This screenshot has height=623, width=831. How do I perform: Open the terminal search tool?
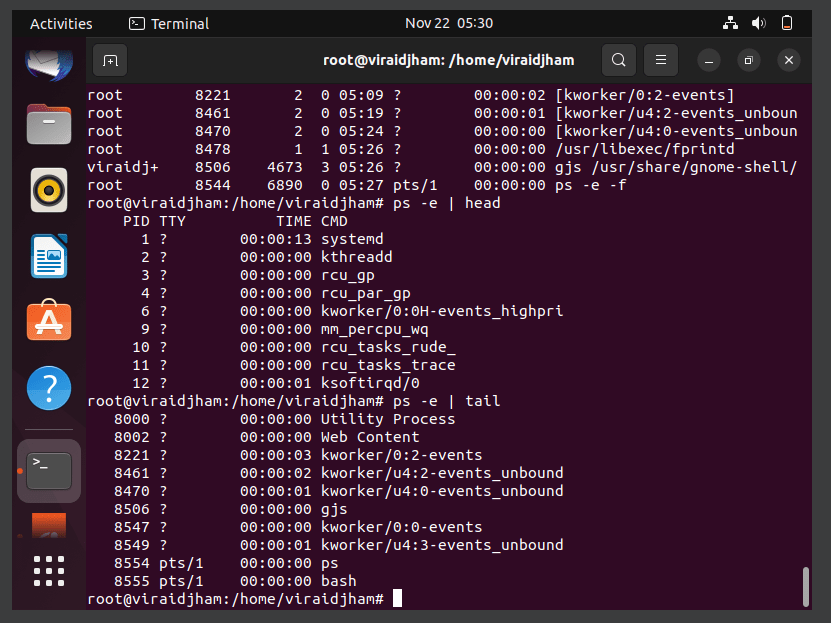618,60
